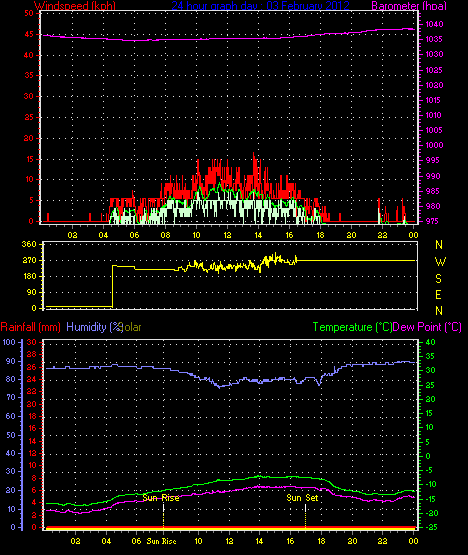
Task: Click the W compass letter beside wind direction
Action: pyautogui.click(x=440, y=262)
